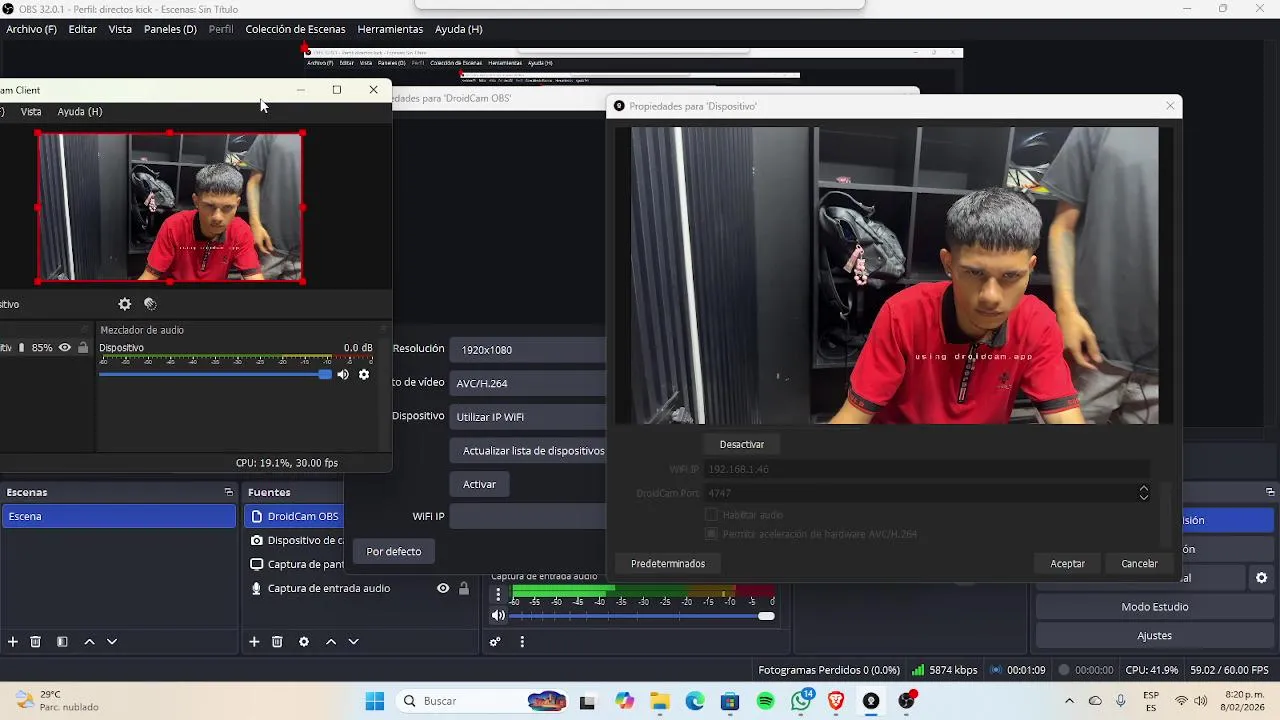Click Actualizar lista de dispositivos button

click(x=529, y=451)
